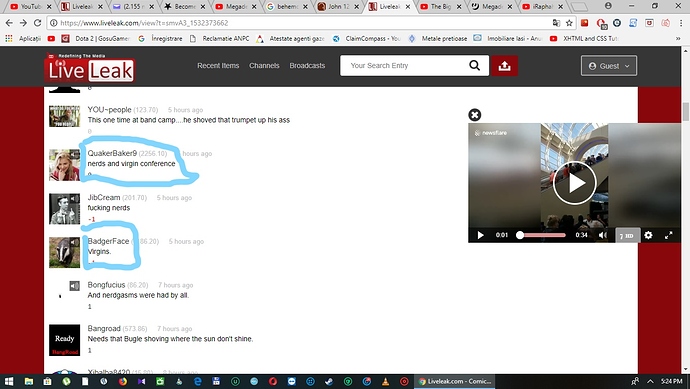Viewport: 690px width, 389px height.
Task: Click the LiveLeak logo
Action: [x=91, y=68]
